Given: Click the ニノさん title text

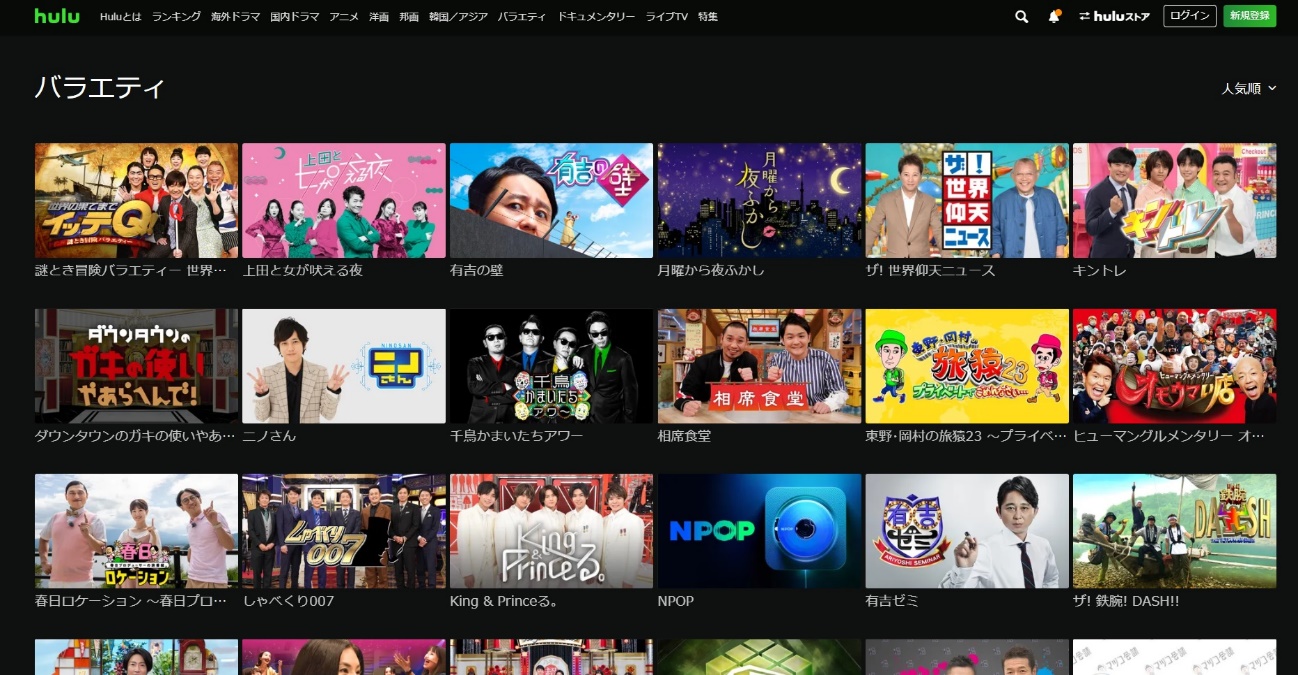Looking at the screenshot, I should 270,436.
